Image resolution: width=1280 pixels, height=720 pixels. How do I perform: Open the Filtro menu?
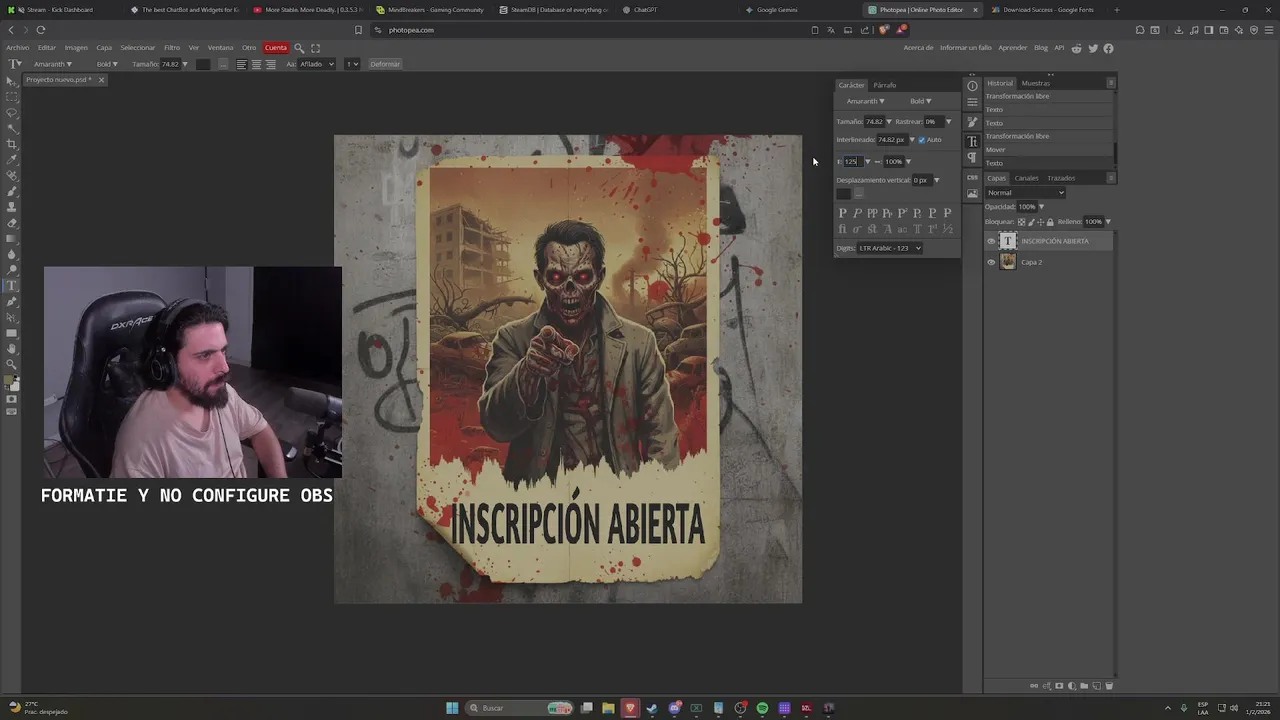pyautogui.click(x=172, y=48)
